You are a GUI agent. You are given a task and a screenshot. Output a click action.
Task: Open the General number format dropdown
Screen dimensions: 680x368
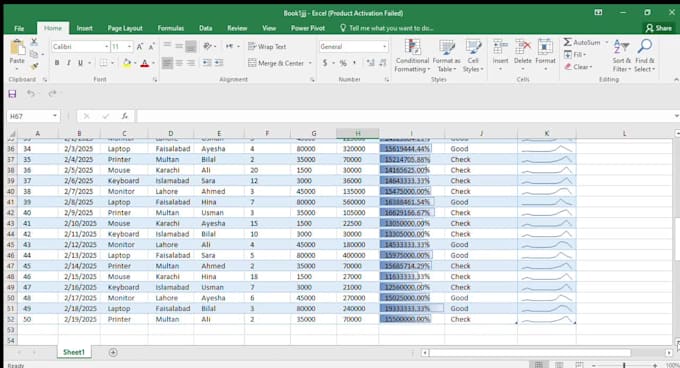tap(384, 46)
